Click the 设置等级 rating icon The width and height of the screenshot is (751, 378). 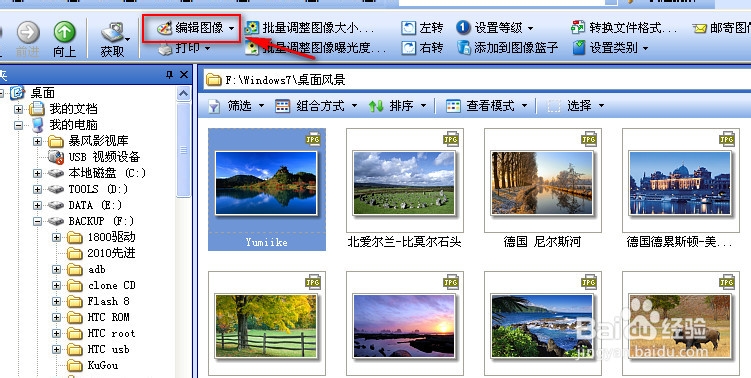(x=463, y=28)
